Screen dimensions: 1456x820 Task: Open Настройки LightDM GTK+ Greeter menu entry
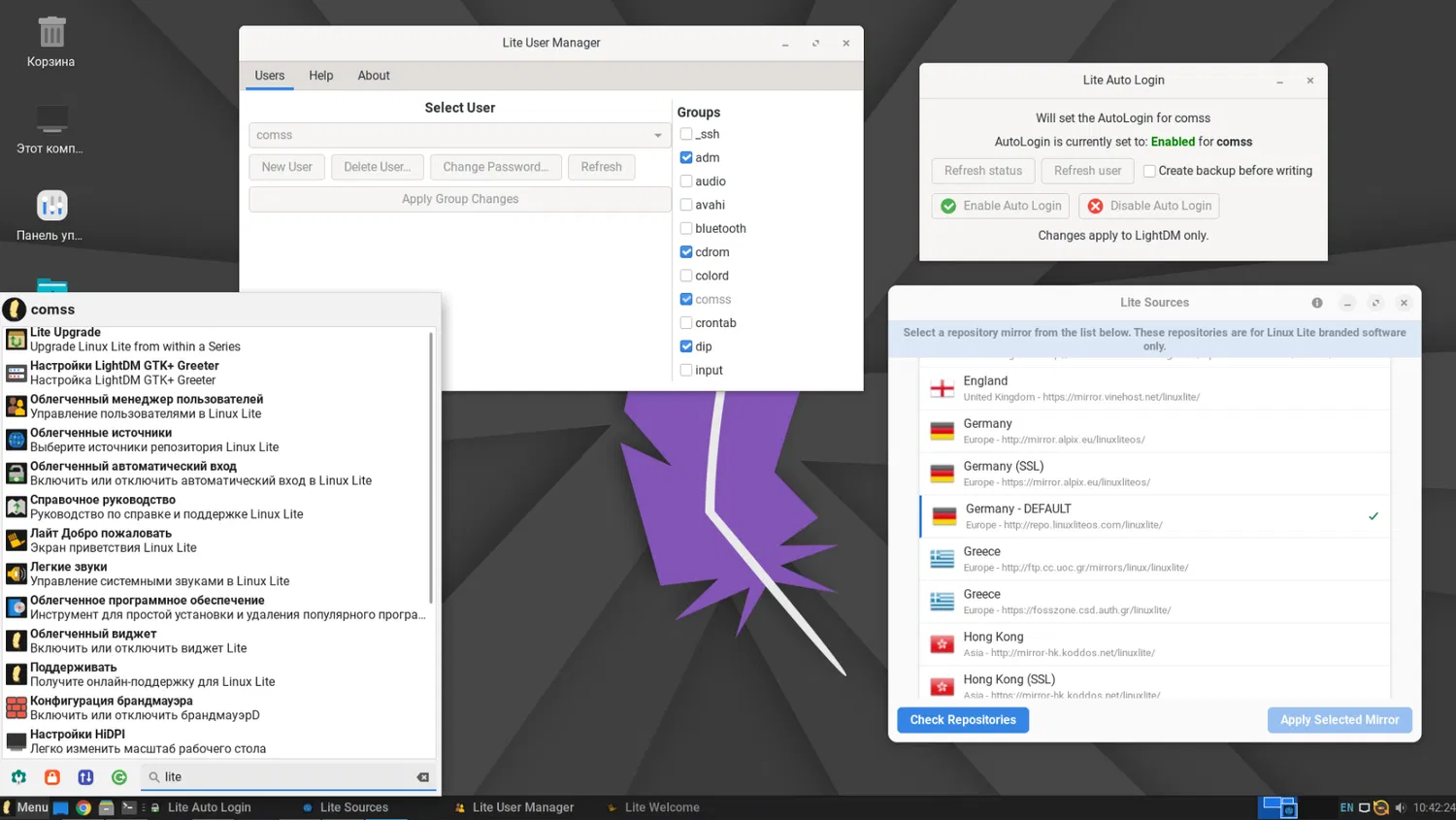[217, 373]
